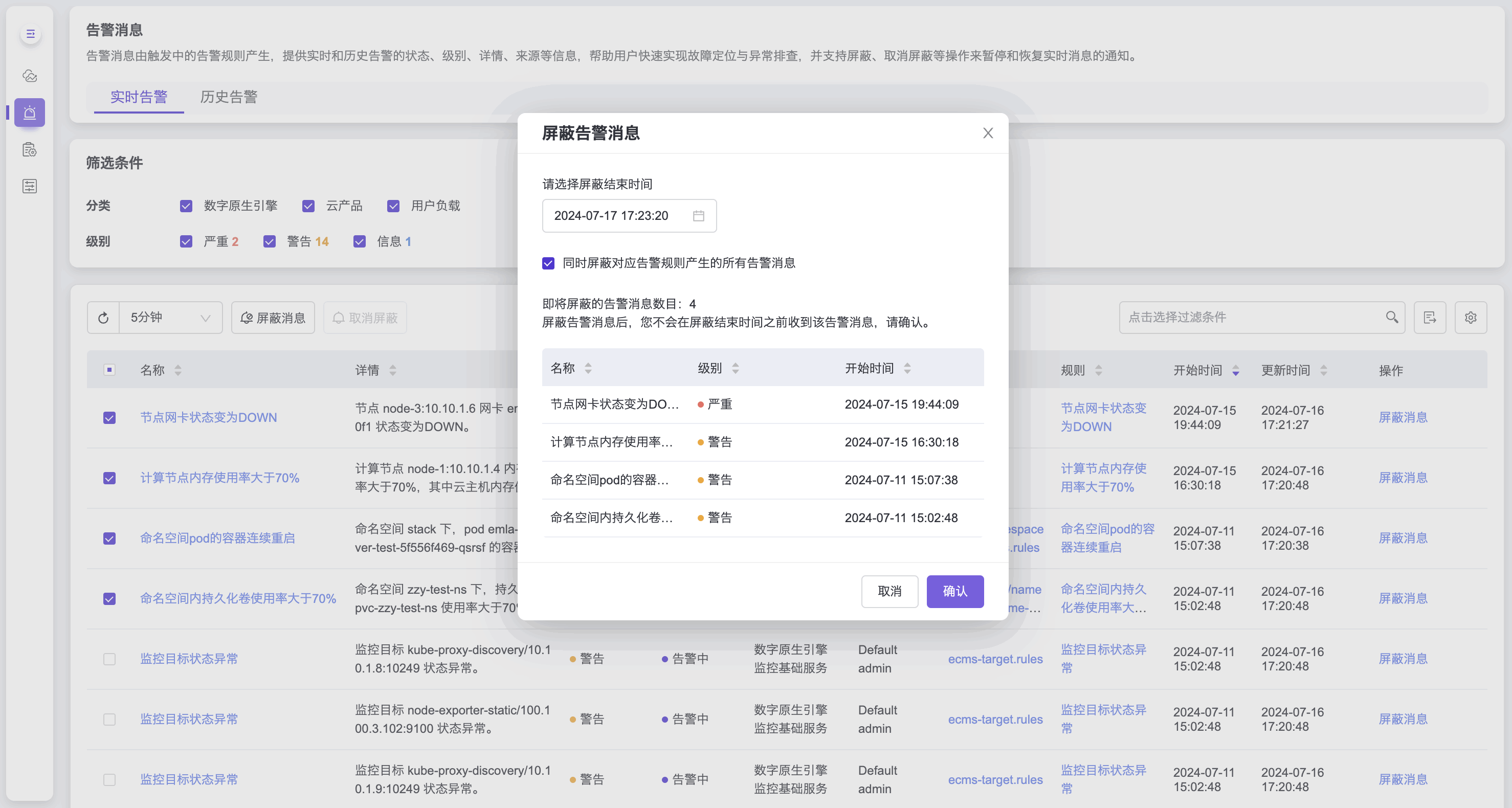The height and width of the screenshot is (808, 1512).
Task: Uncheck the 云产品 category filter
Action: click(308, 206)
